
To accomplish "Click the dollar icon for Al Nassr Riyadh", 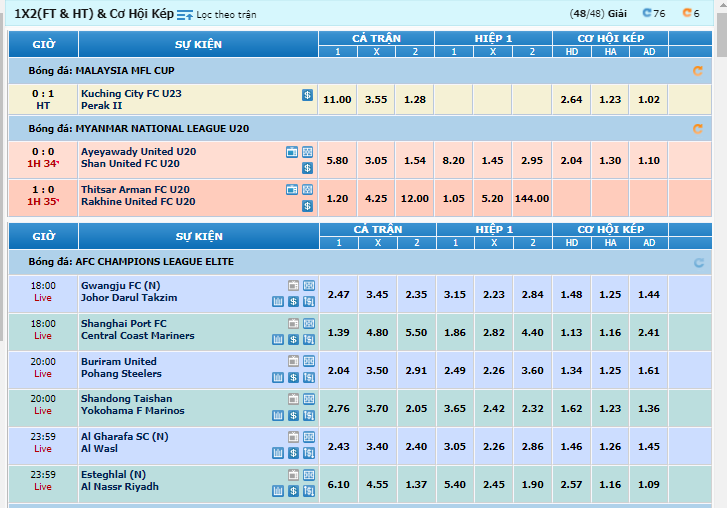I will 293,491.
